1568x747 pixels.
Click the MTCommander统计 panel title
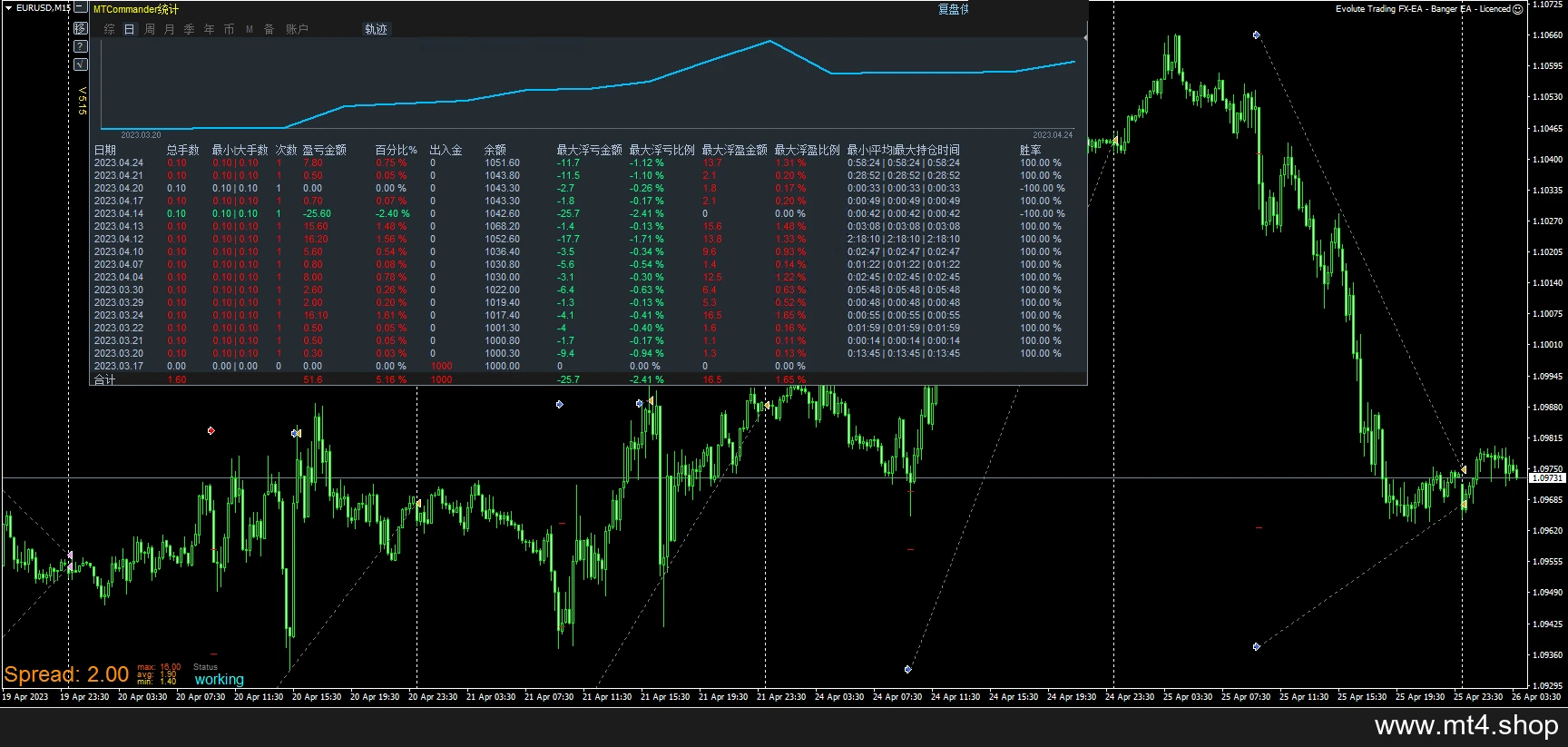(x=136, y=9)
